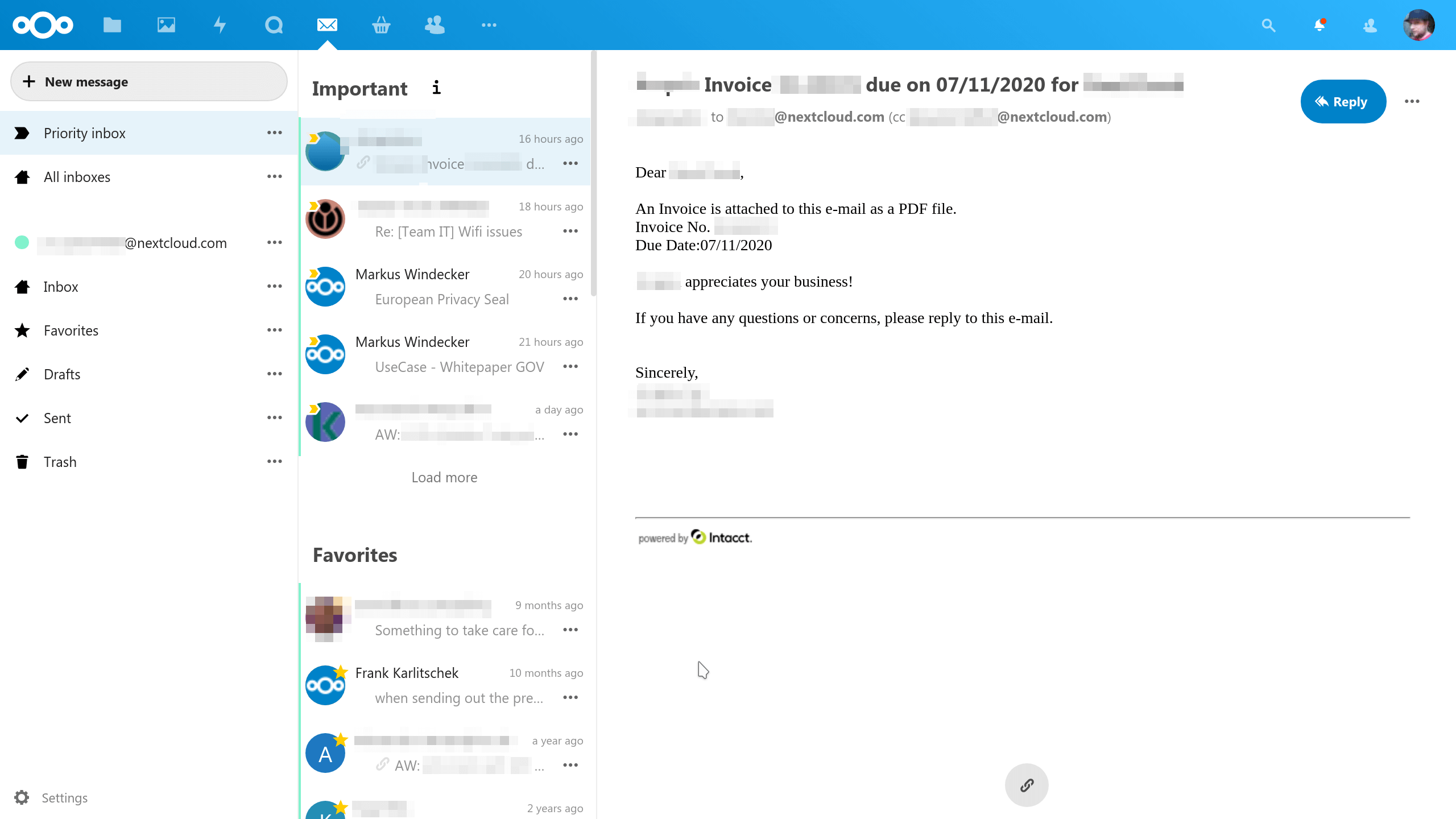Select the Sent folder
Viewport: 1456px width, 819px height.
pyautogui.click(x=57, y=418)
